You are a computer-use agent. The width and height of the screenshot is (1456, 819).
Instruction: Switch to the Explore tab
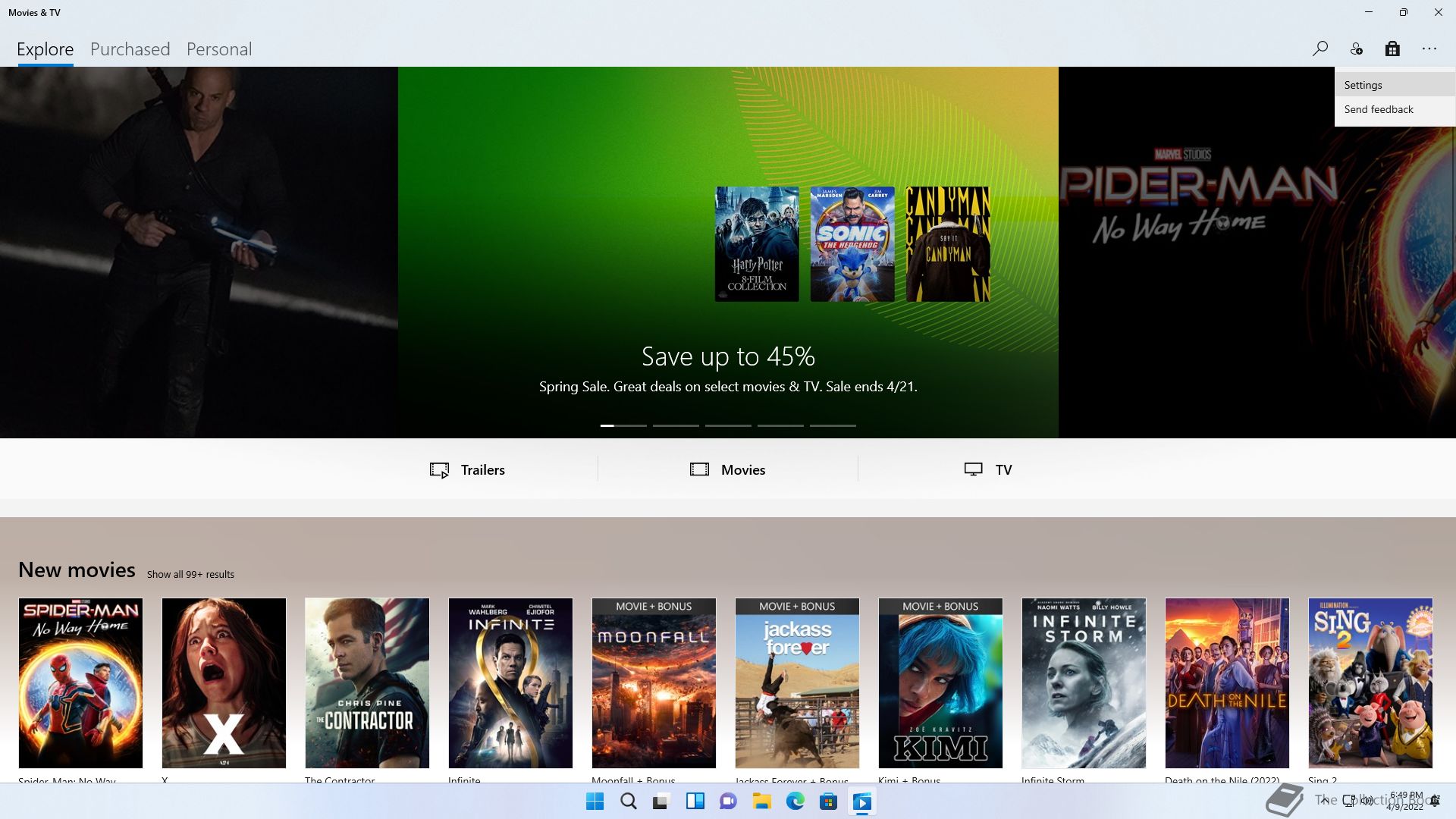(45, 49)
